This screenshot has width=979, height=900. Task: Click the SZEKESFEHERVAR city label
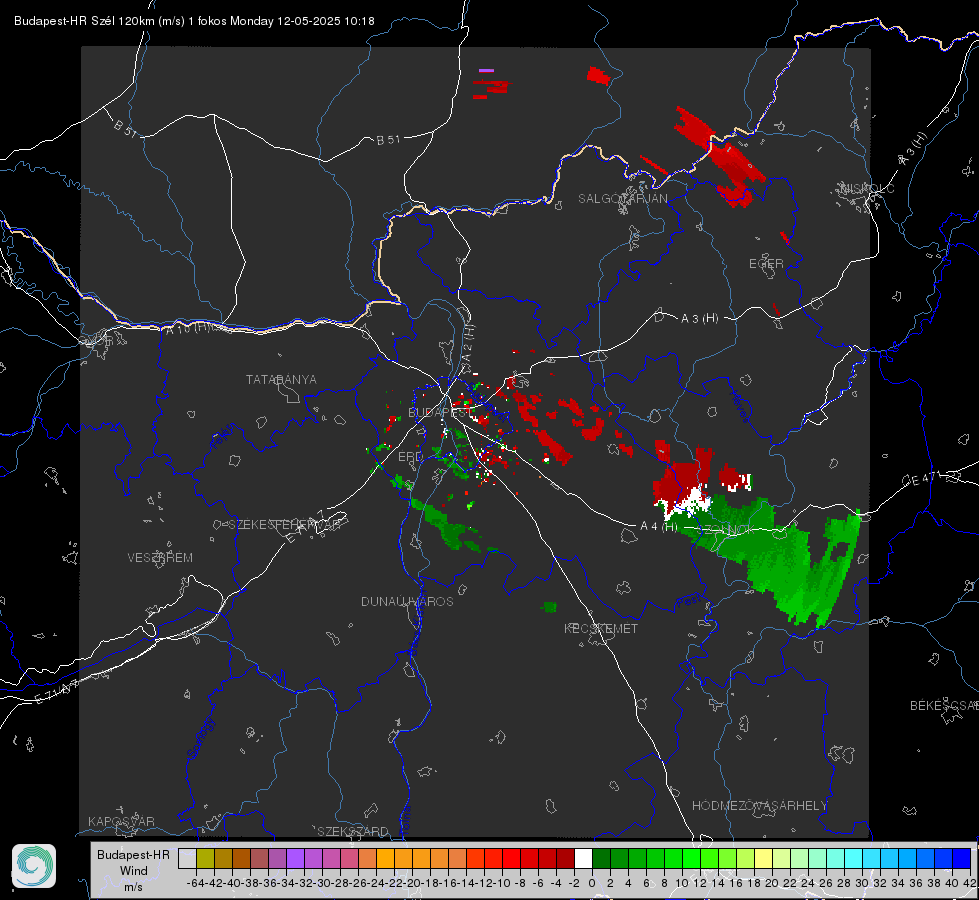284,525
